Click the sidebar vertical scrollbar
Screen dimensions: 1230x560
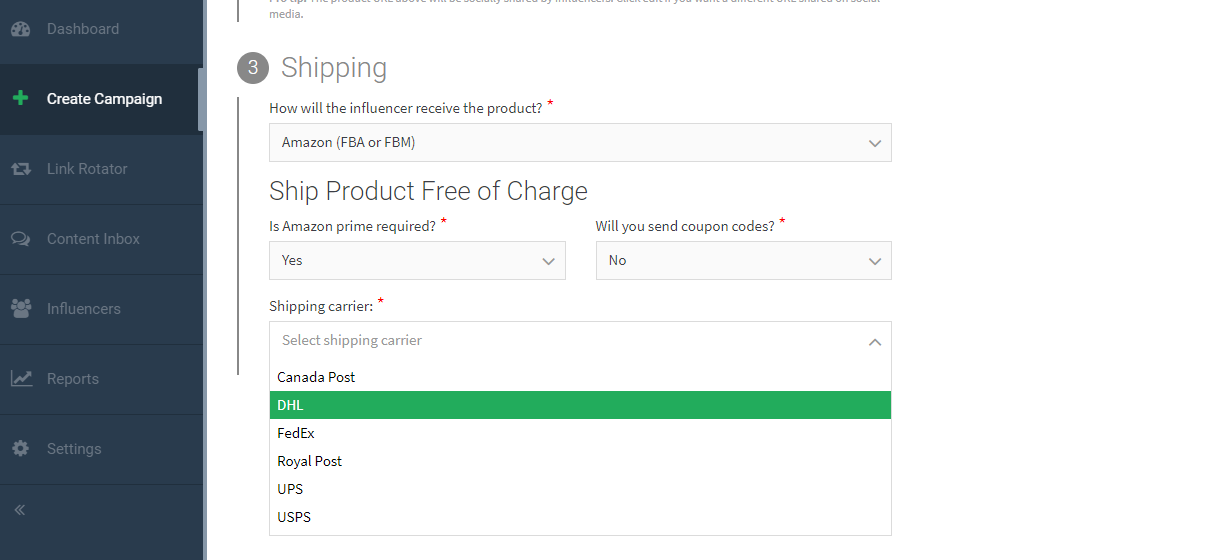pyautogui.click(x=201, y=100)
